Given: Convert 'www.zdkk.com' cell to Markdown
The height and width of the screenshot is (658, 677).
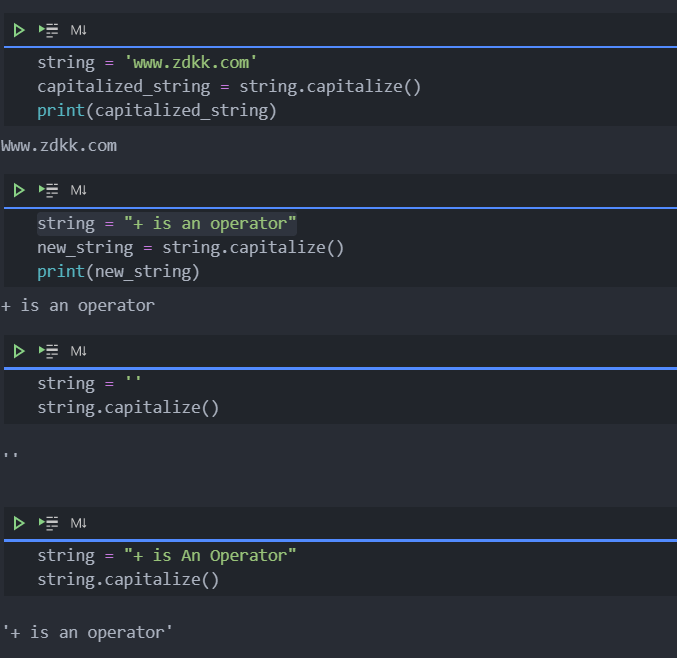Looking at the screenshot, I should click(x=79, y=30).
